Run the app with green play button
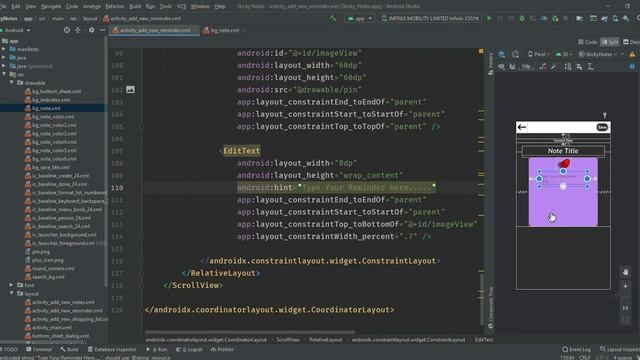The image size is (640, 360). [x=489, y=18]
